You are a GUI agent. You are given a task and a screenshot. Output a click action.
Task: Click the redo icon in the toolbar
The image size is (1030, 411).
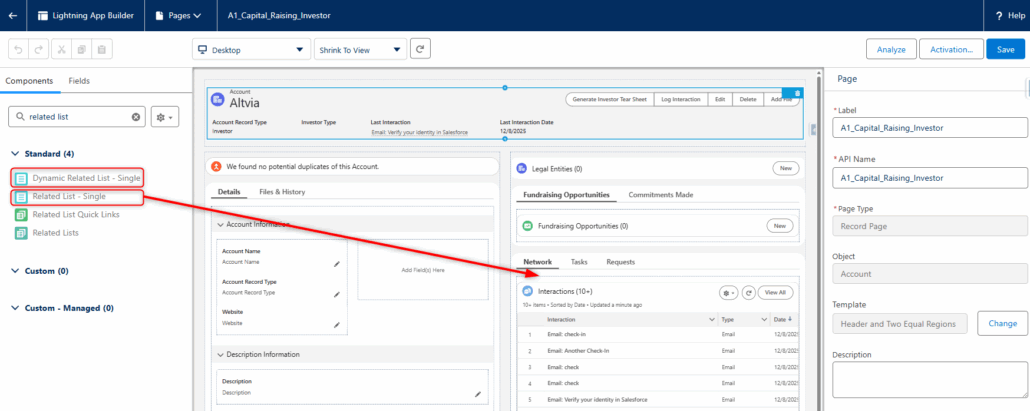(x=39, y=49)
